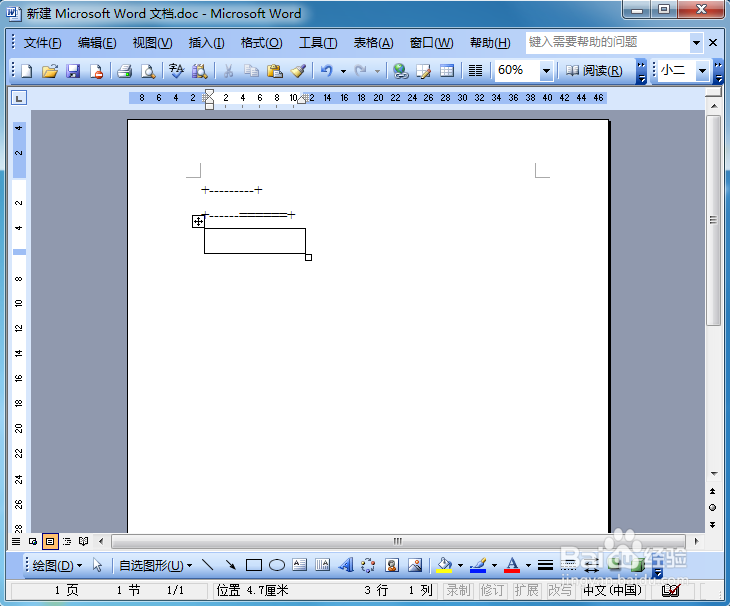Switch to Web Layout view

33,541
